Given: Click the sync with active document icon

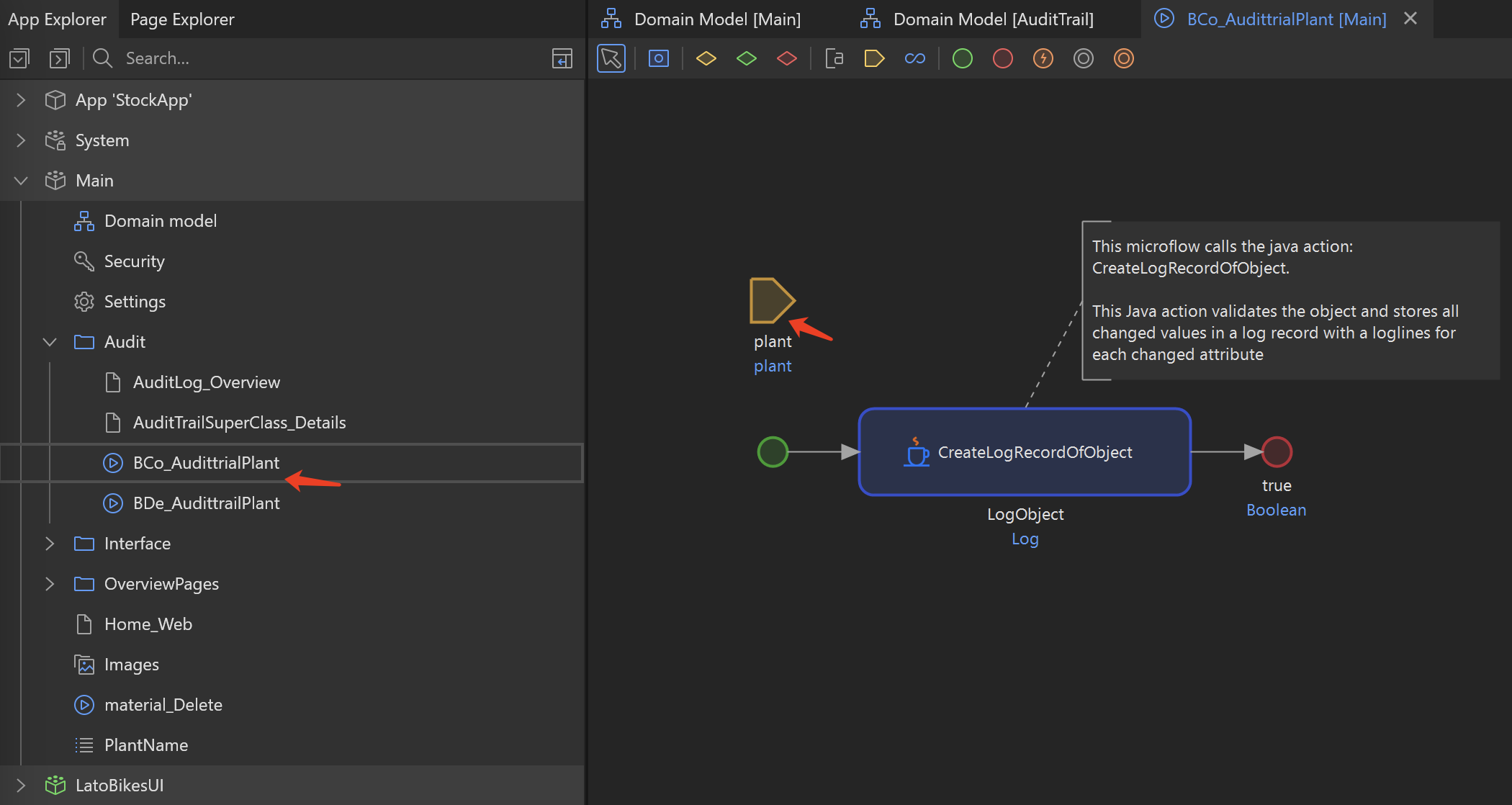Looking at the screenshot, I should point(562,58).
